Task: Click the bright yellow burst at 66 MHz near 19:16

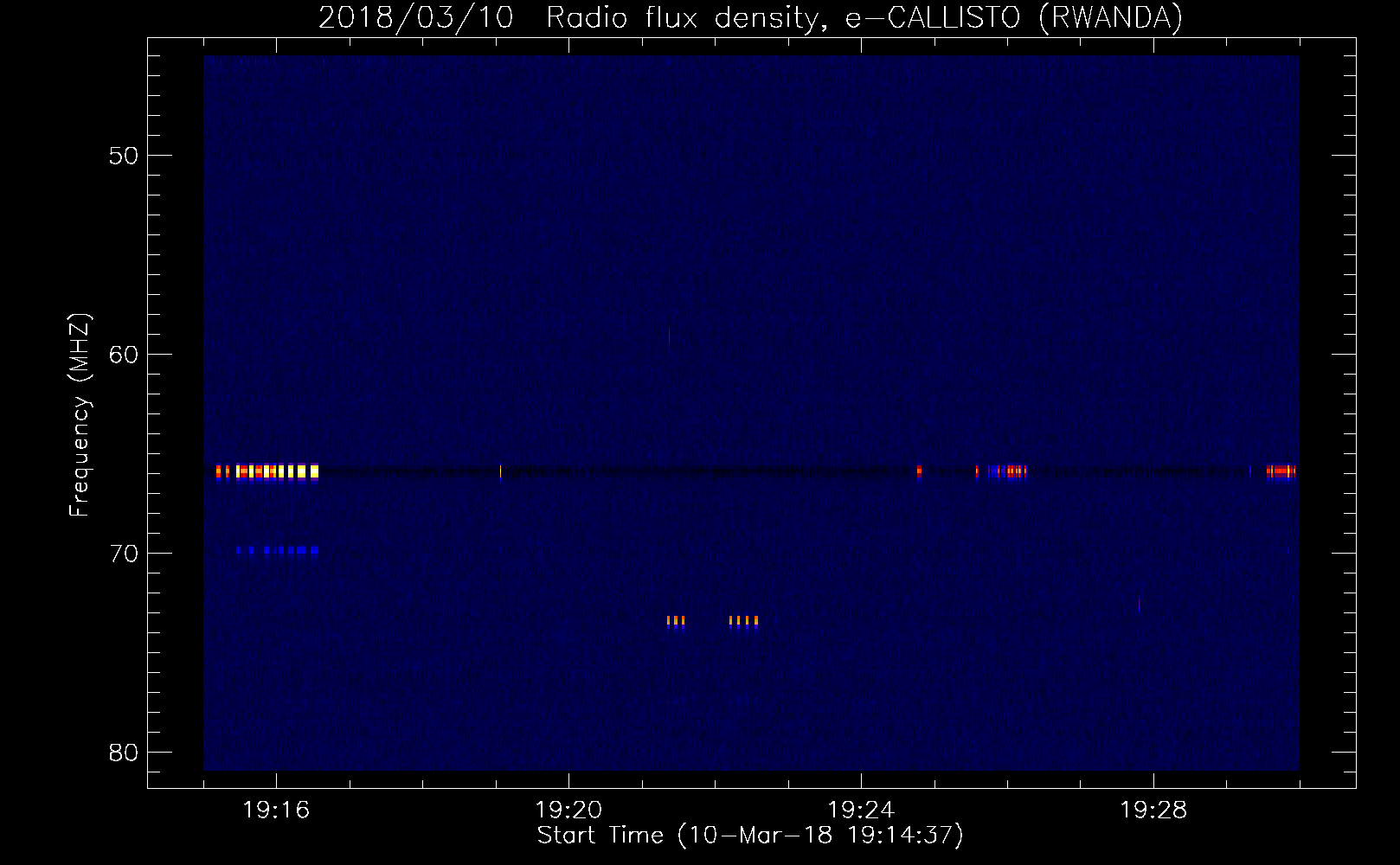Action: click(268, 471)
